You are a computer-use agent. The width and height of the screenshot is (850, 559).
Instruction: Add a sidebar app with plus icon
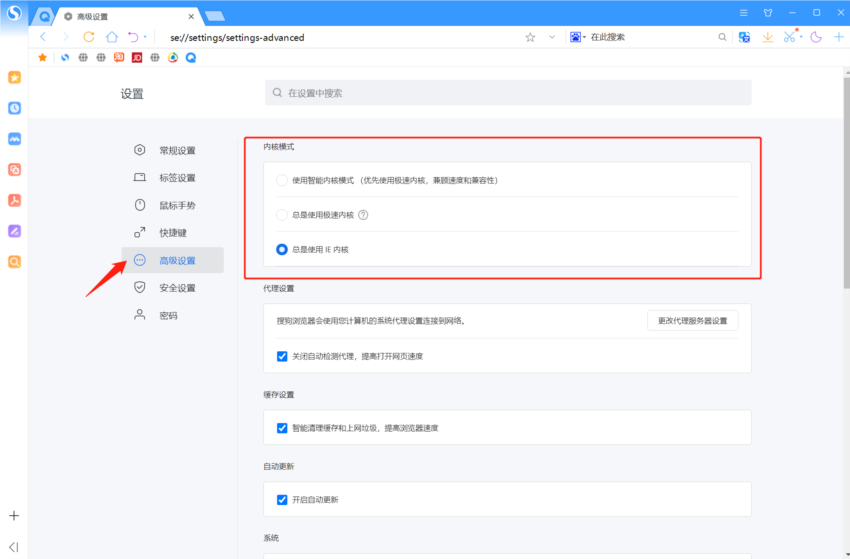pyautogui.click(x=14, y=516)
